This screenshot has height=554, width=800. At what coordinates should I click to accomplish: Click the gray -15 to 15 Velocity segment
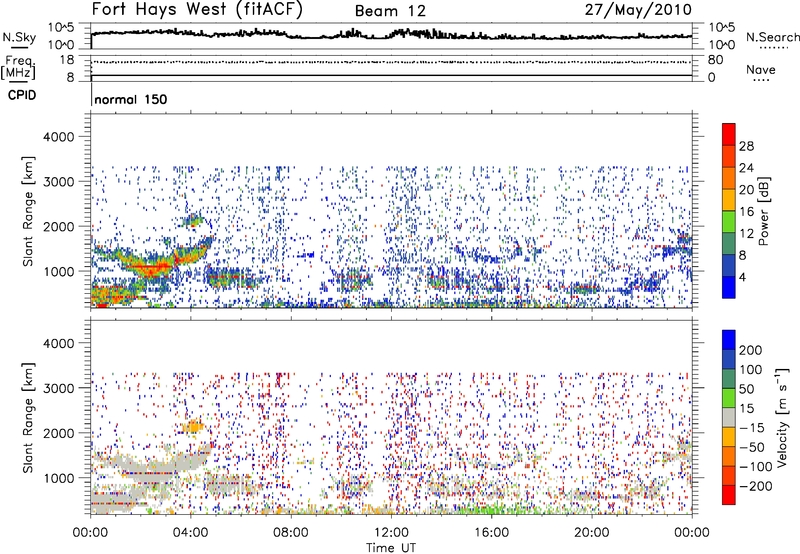pos(729,417)
